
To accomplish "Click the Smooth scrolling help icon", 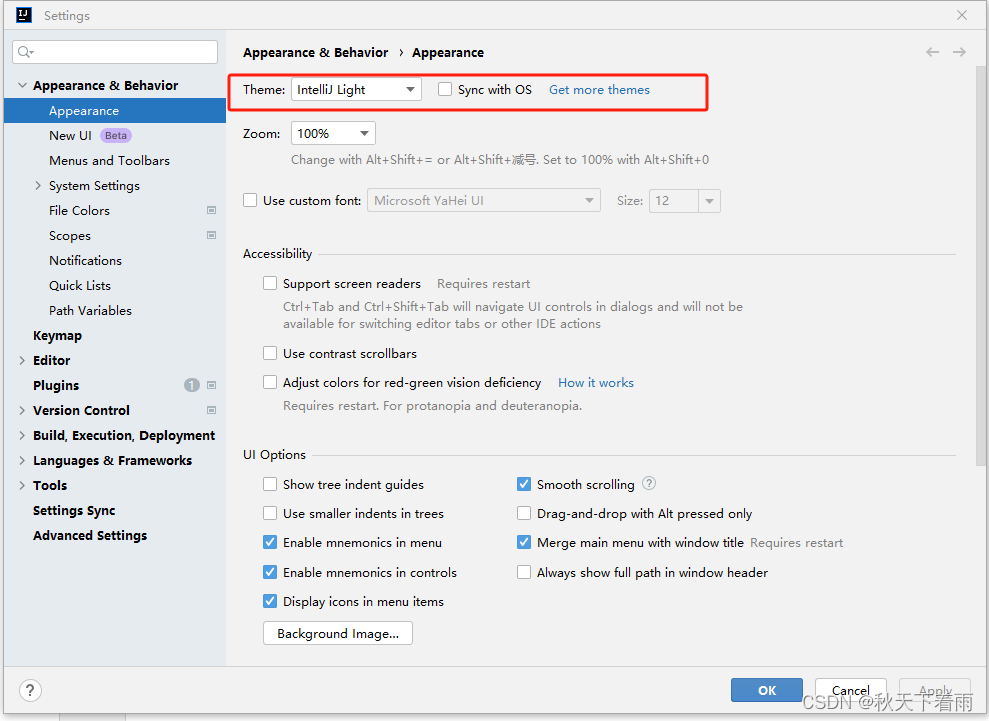I will pyautogui.click(x=649, y=483).
